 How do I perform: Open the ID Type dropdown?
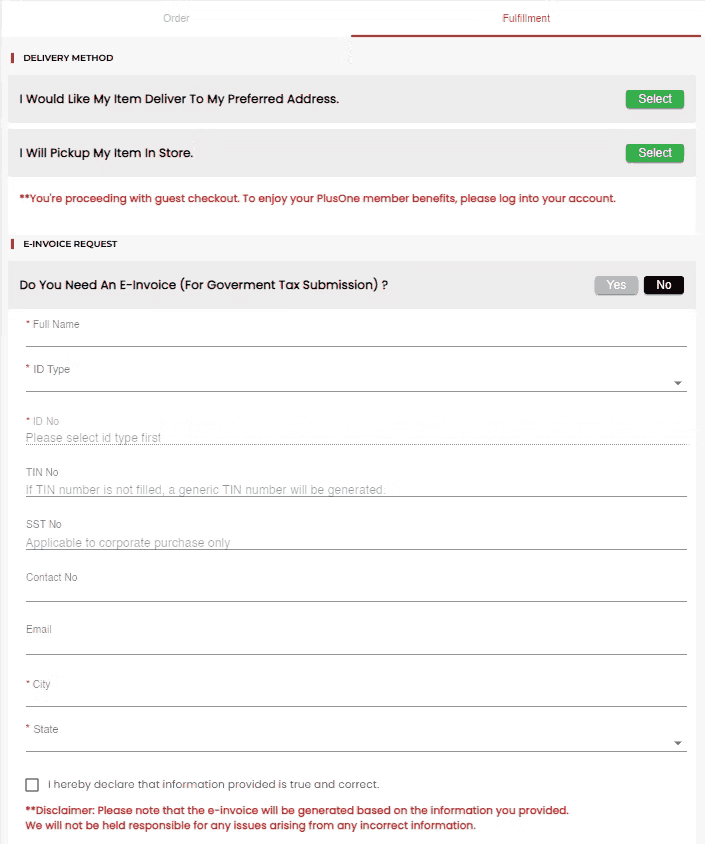[350, 382]
